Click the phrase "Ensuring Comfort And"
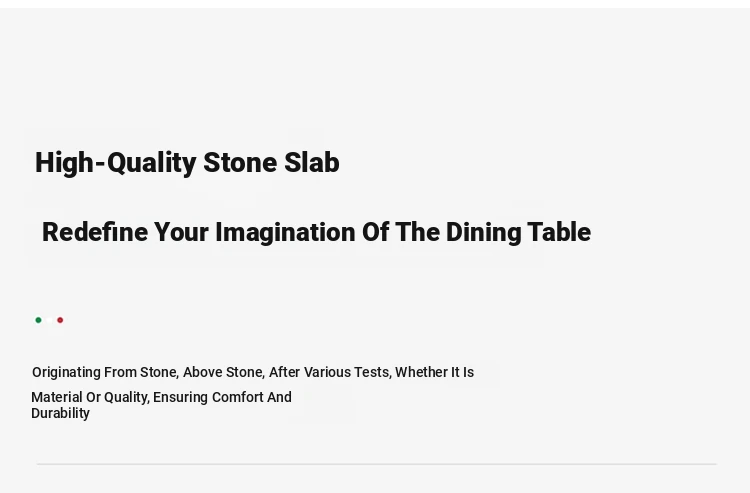The height and width of the screenshot is (493, 750). pyautogui.click(x=222, y=397)
